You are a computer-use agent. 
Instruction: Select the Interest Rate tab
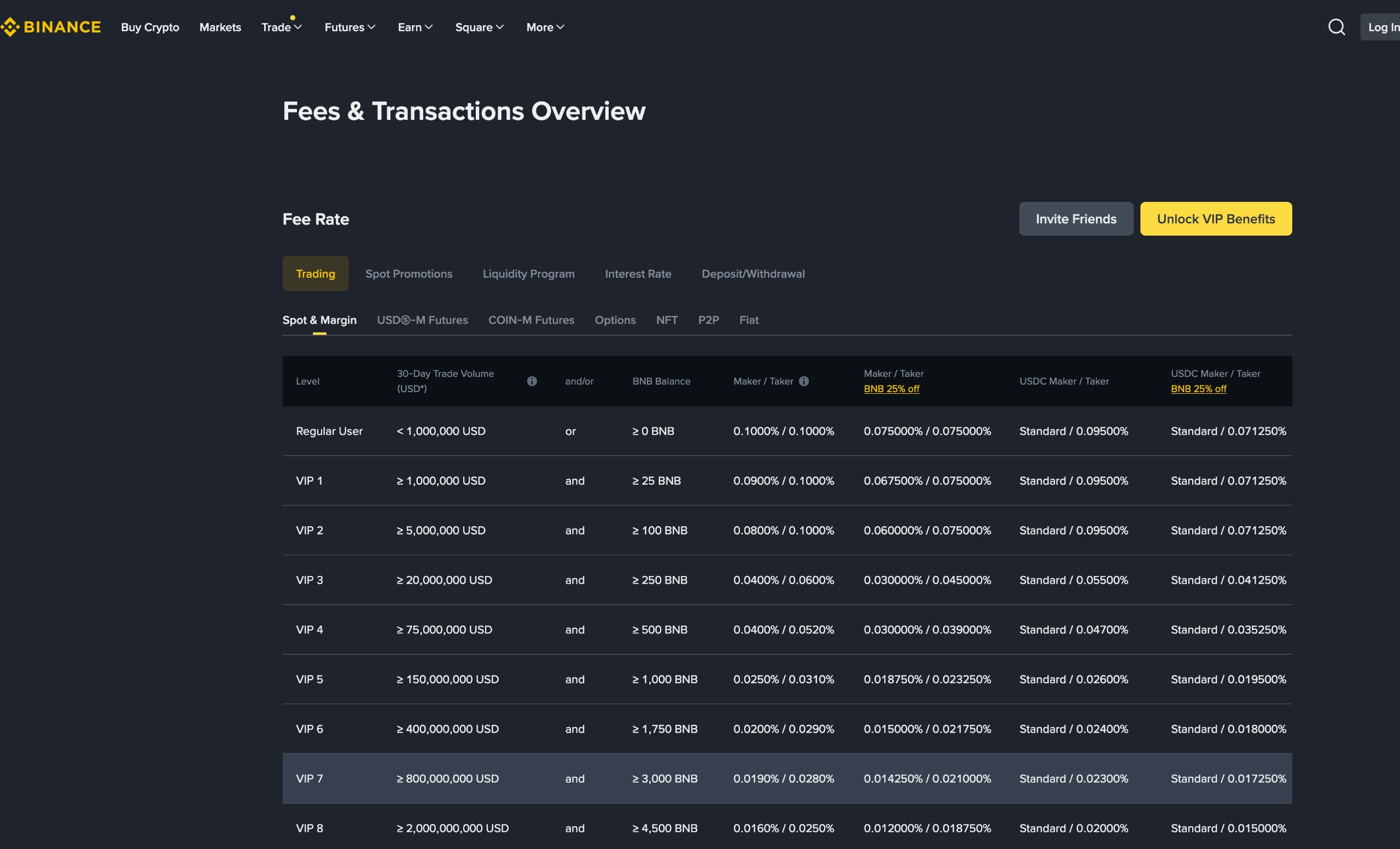638,274
